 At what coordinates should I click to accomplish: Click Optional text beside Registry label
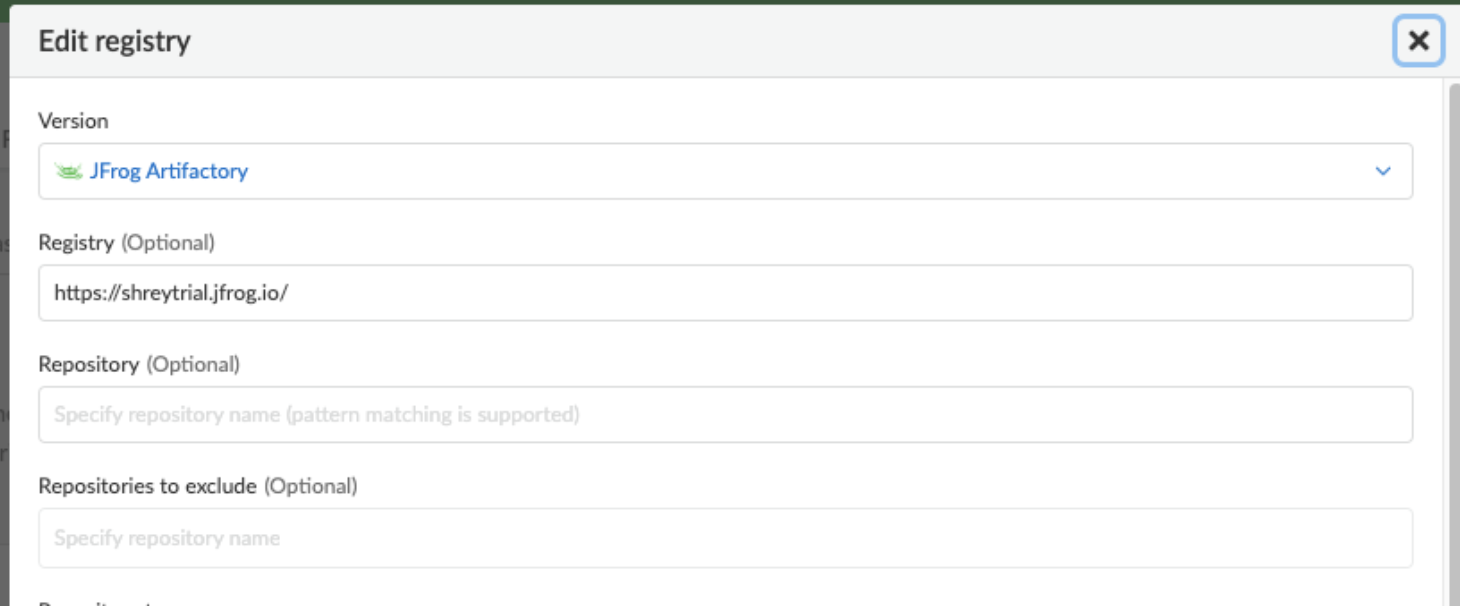click(x=168, y=243)
